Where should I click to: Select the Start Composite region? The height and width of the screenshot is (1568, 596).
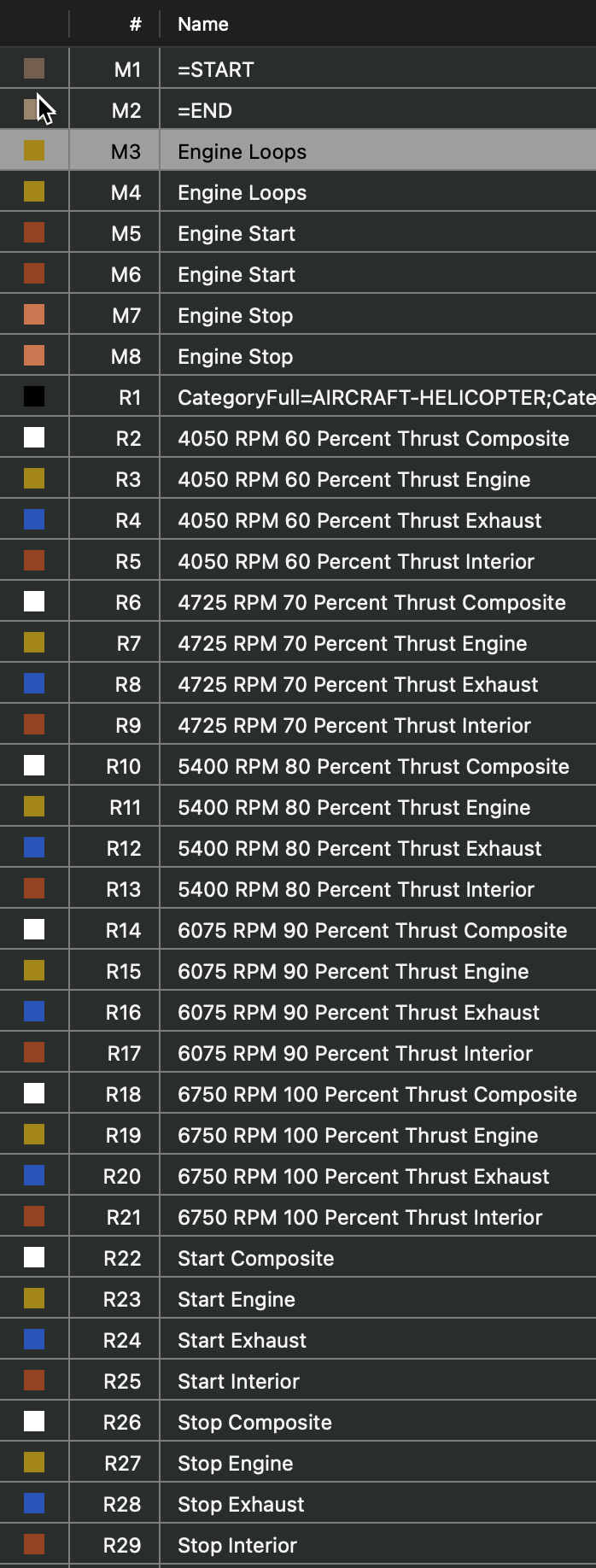[255, 1259]
